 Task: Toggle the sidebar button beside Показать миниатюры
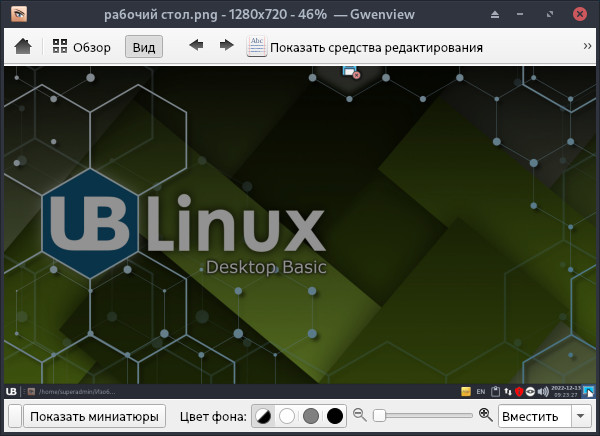pos(15,416)
